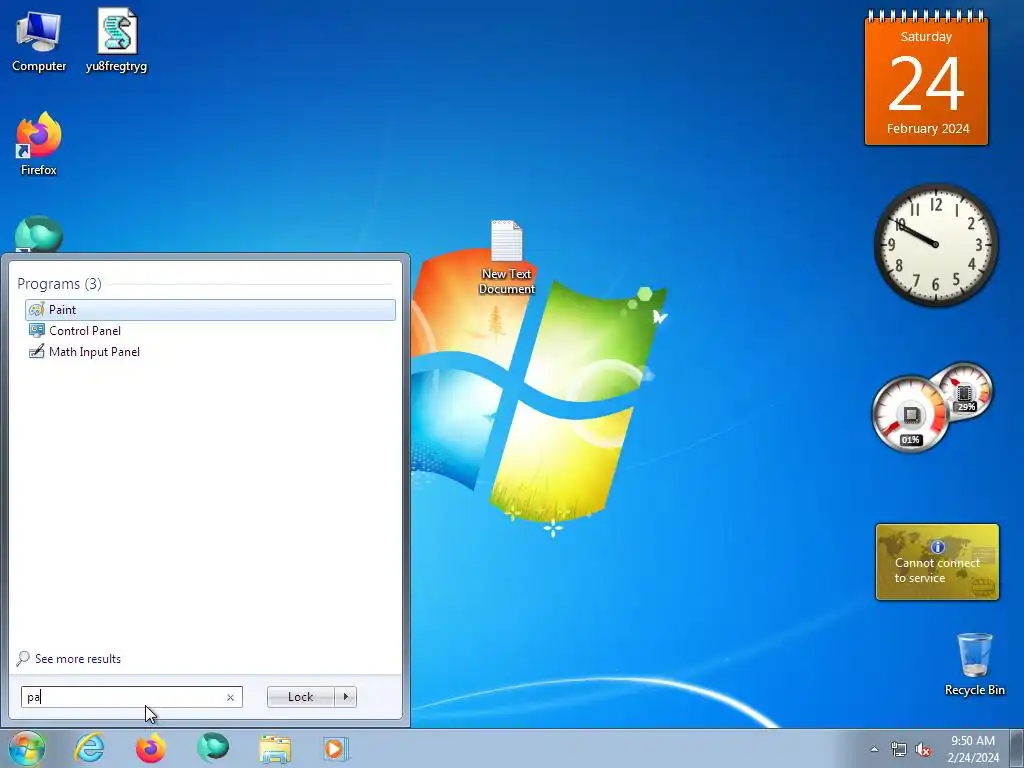Open Internet Explorer from the taskbar
The height and width of the screenshot is (768, 1024).
(x=89, y=748)
